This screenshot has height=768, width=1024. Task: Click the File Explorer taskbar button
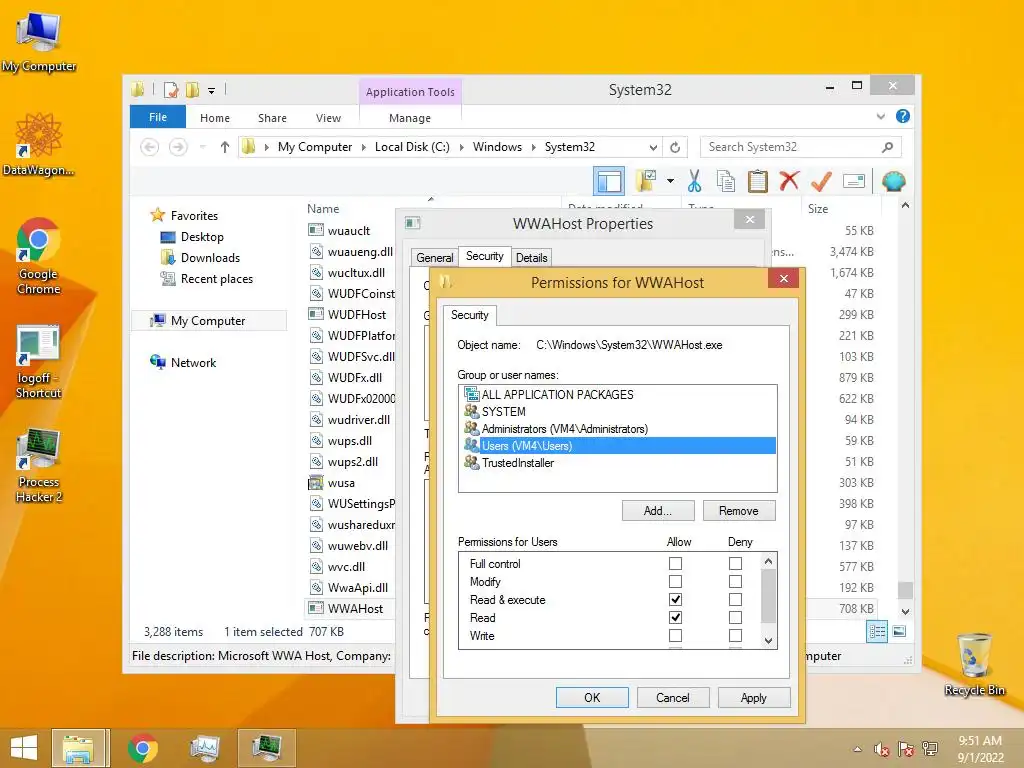[x=78, y=748]
